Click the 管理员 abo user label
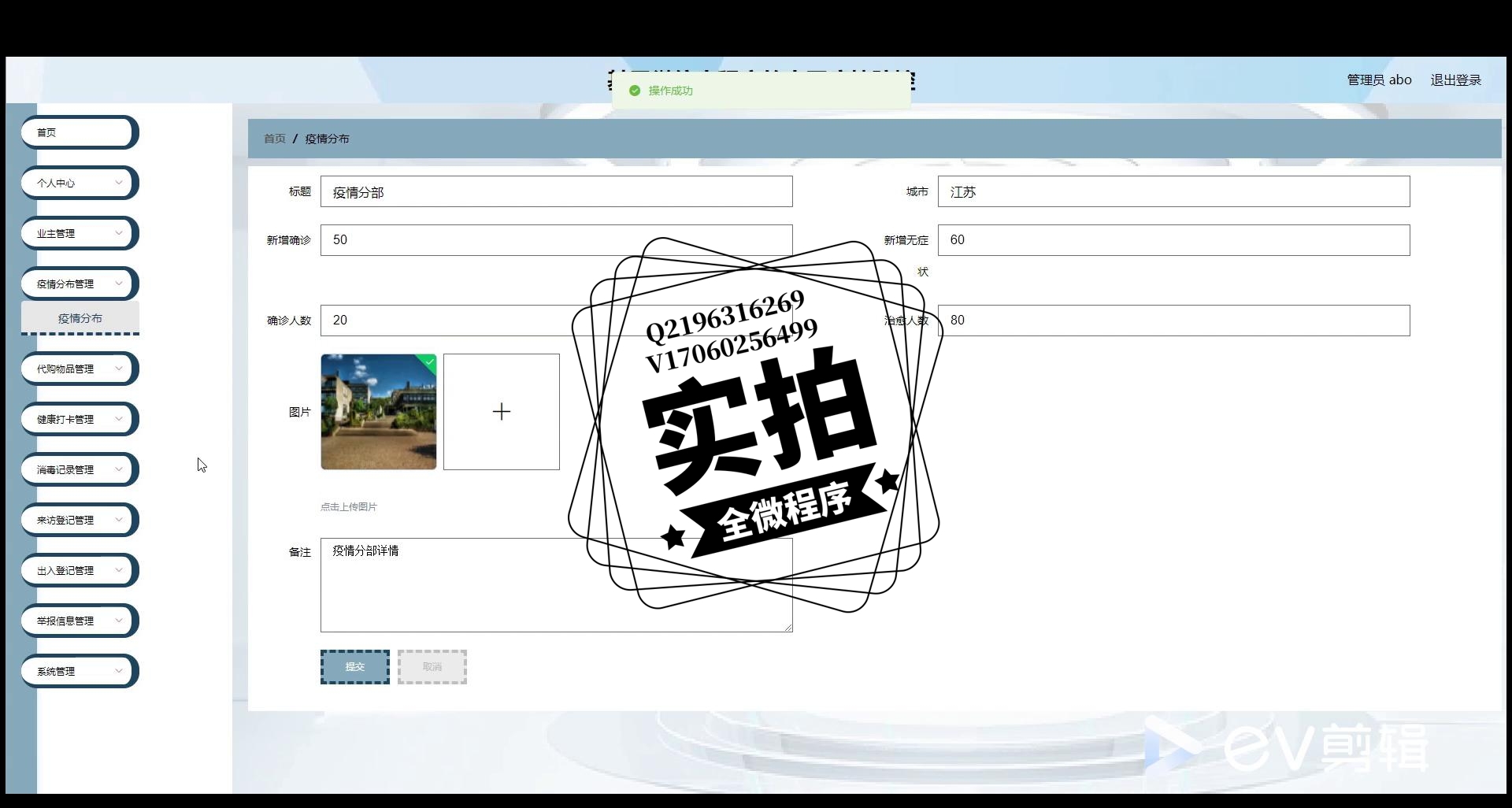 [x=1379, y=80]
